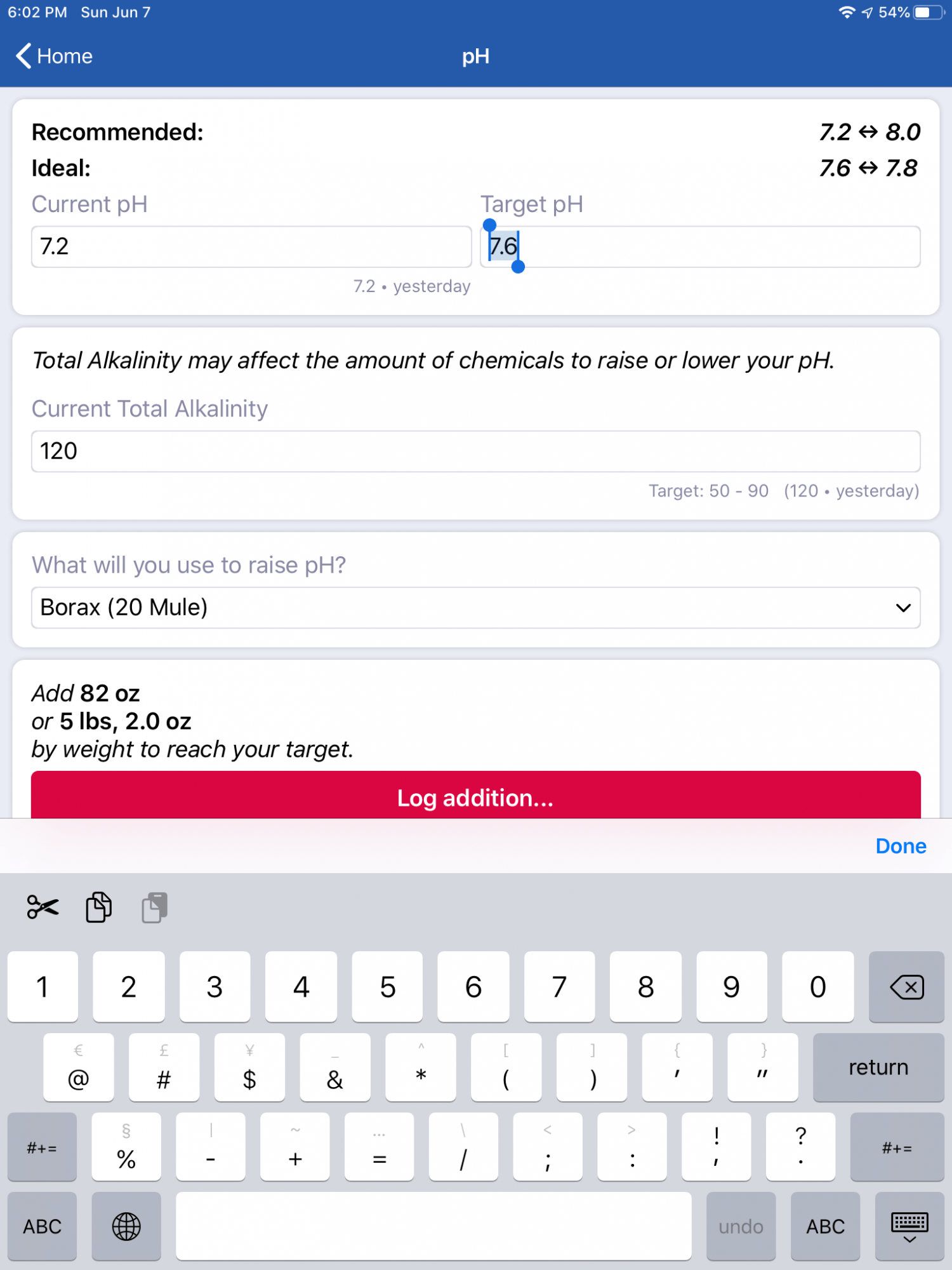952x1270 pixels.
Task: Tap the battery indicator in status bar
Action: 929,13
